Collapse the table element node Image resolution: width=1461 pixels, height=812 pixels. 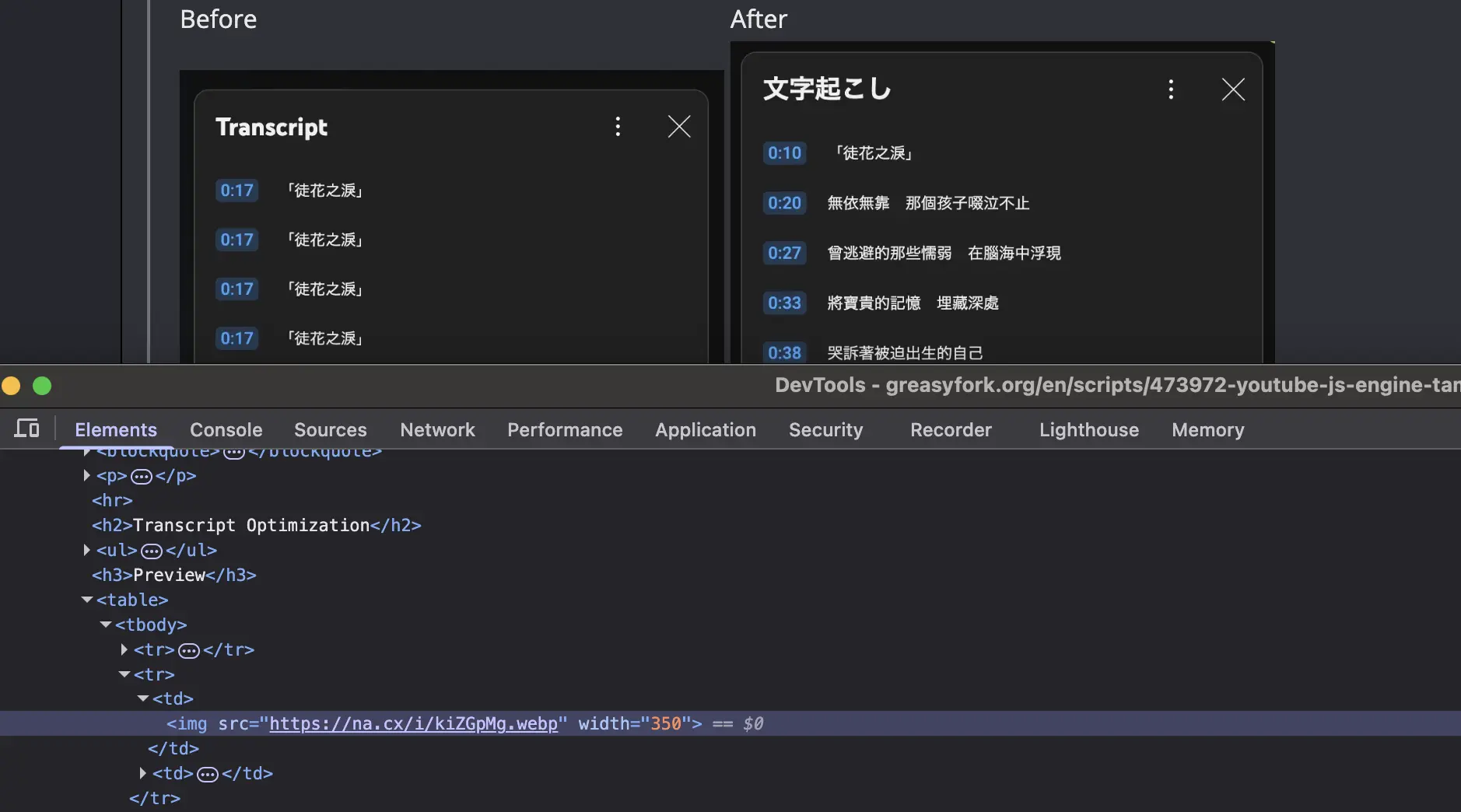86,600
